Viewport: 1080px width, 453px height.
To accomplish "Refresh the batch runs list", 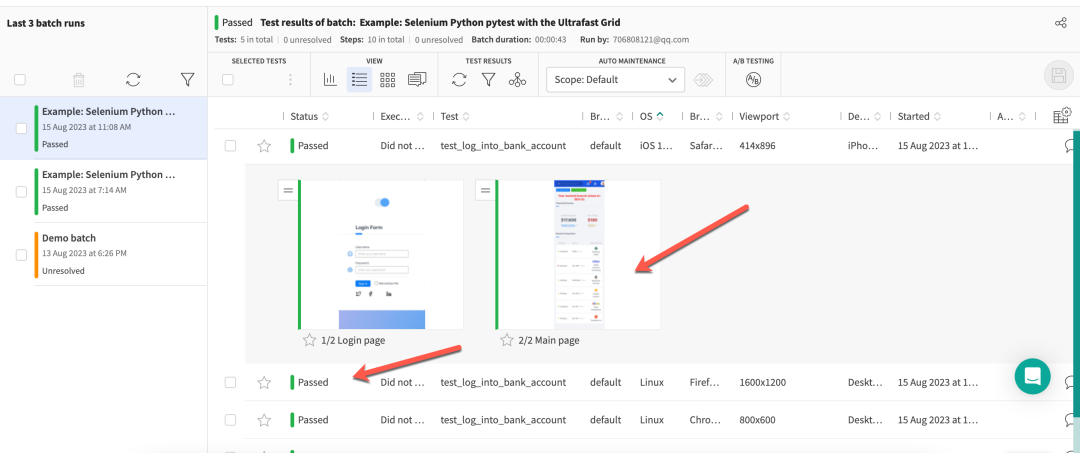I will (133, 80).
